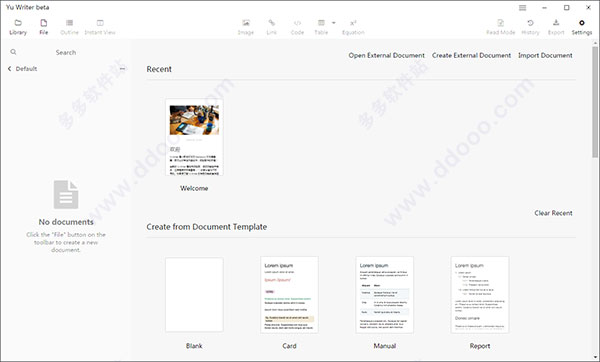The height and width of the screenshot is (362, 600).
Task: Click the "Welcome" label under Recent
Action: tap(194, 188)
